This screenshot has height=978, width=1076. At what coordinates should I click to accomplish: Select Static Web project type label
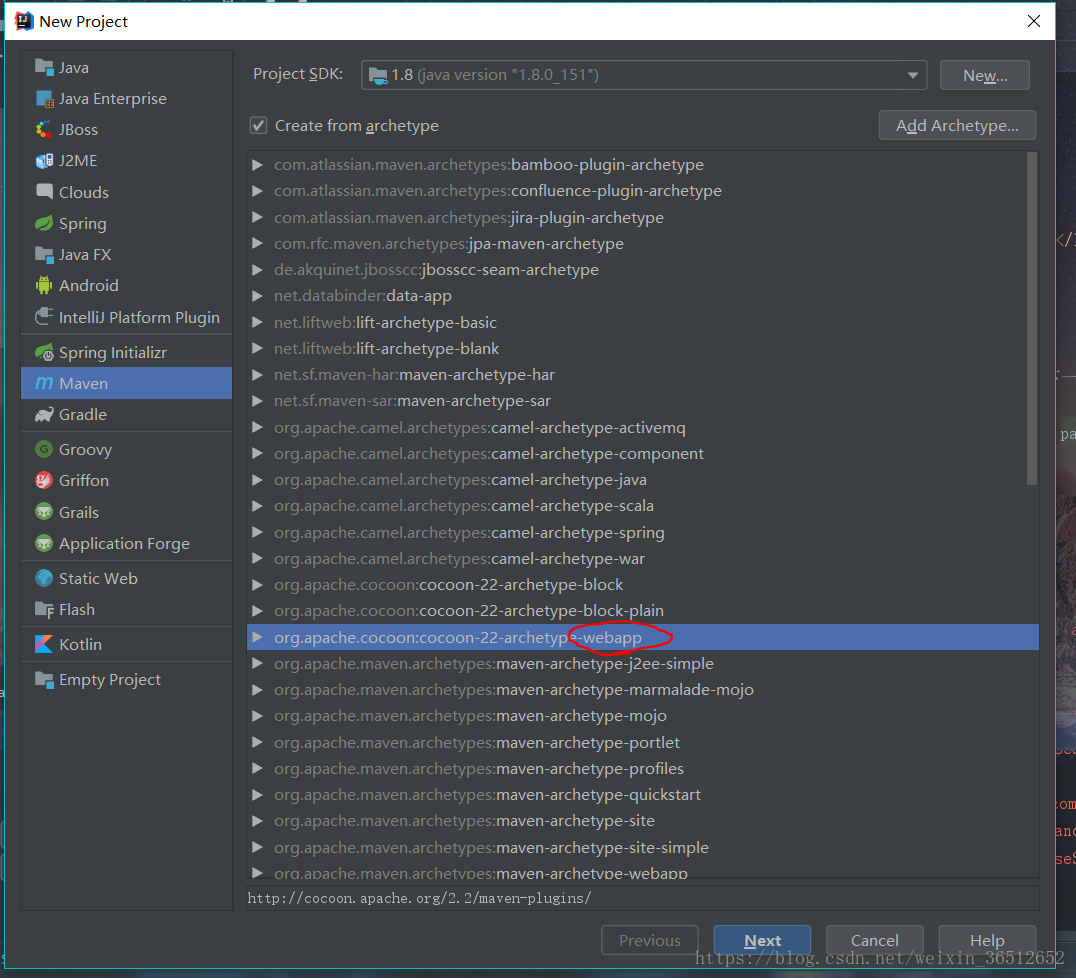point(98,579)
